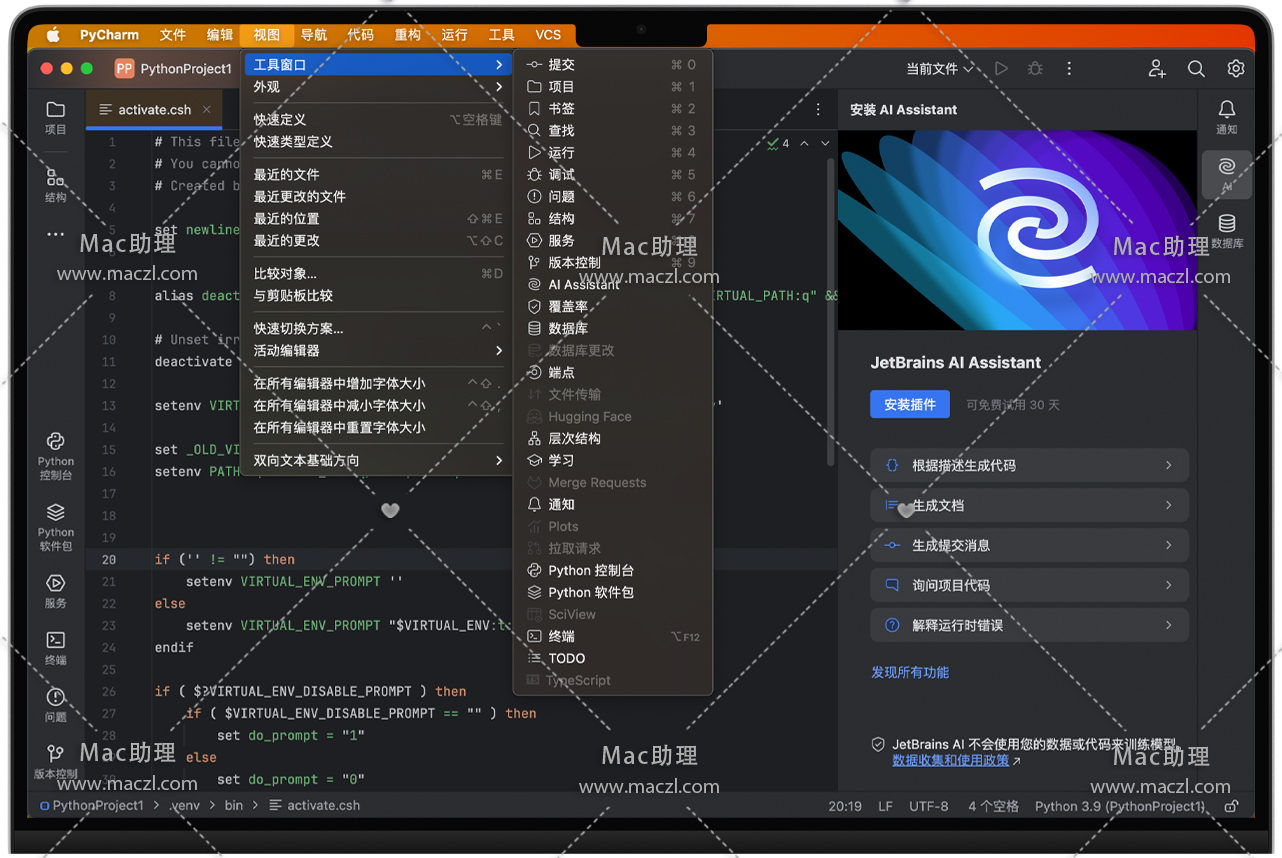Expand 根据描述生成代码 item

tap(1029, 465)
